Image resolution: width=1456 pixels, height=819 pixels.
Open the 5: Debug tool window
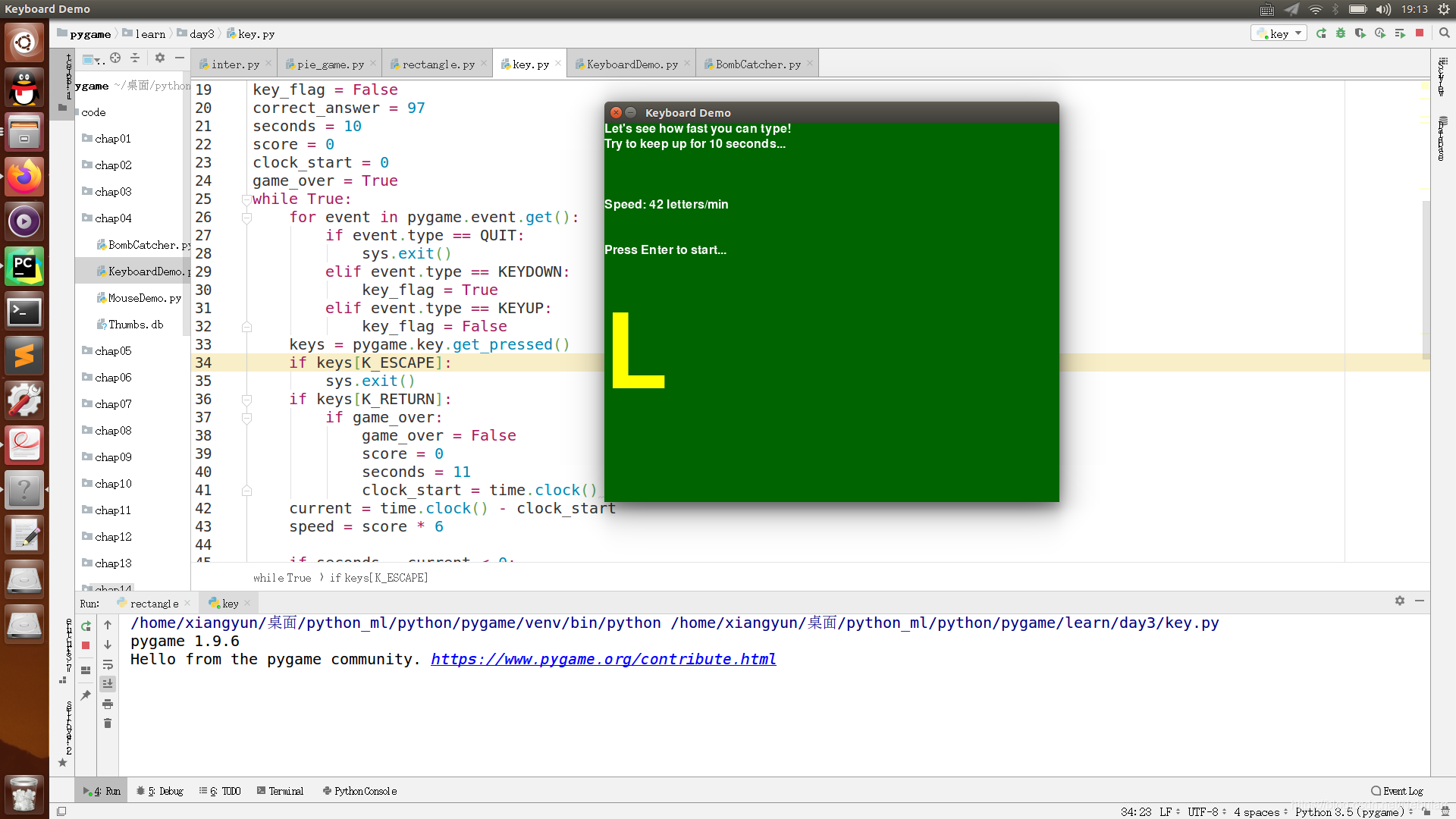[160, 791]
